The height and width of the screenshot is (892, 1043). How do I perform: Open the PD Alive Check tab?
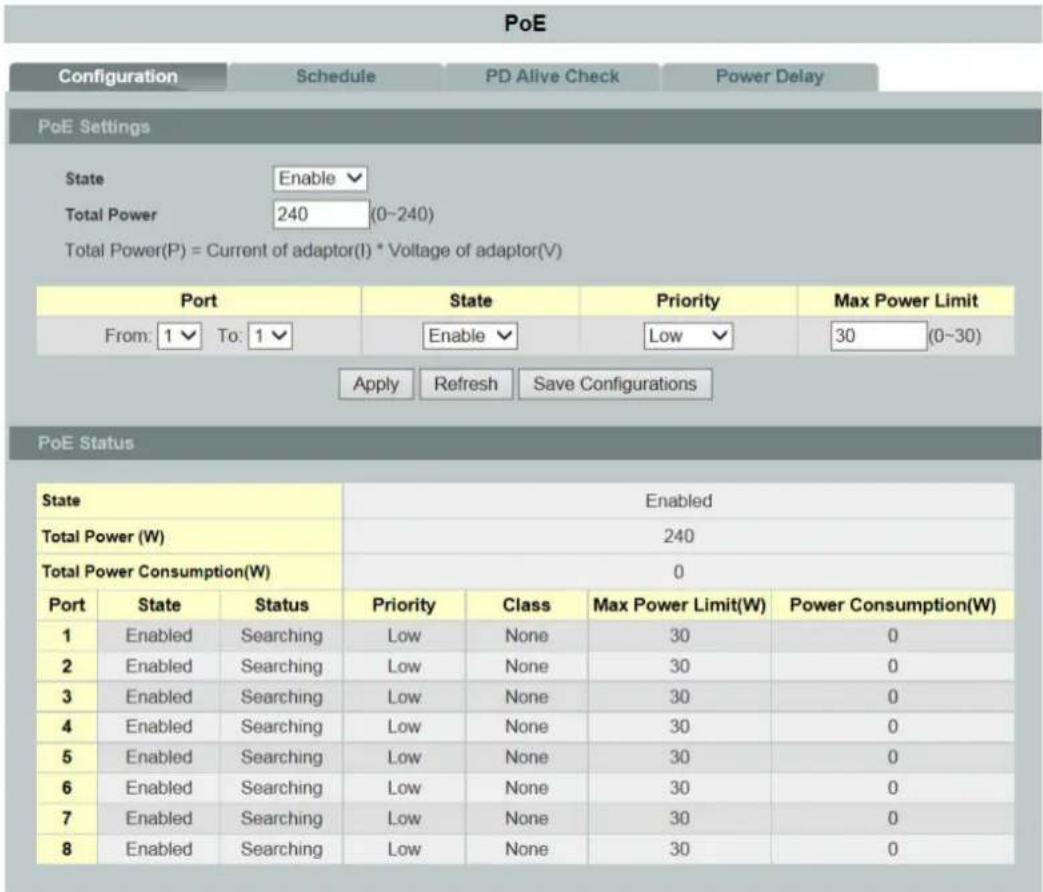pyautogui.click(x=552, y=76)
